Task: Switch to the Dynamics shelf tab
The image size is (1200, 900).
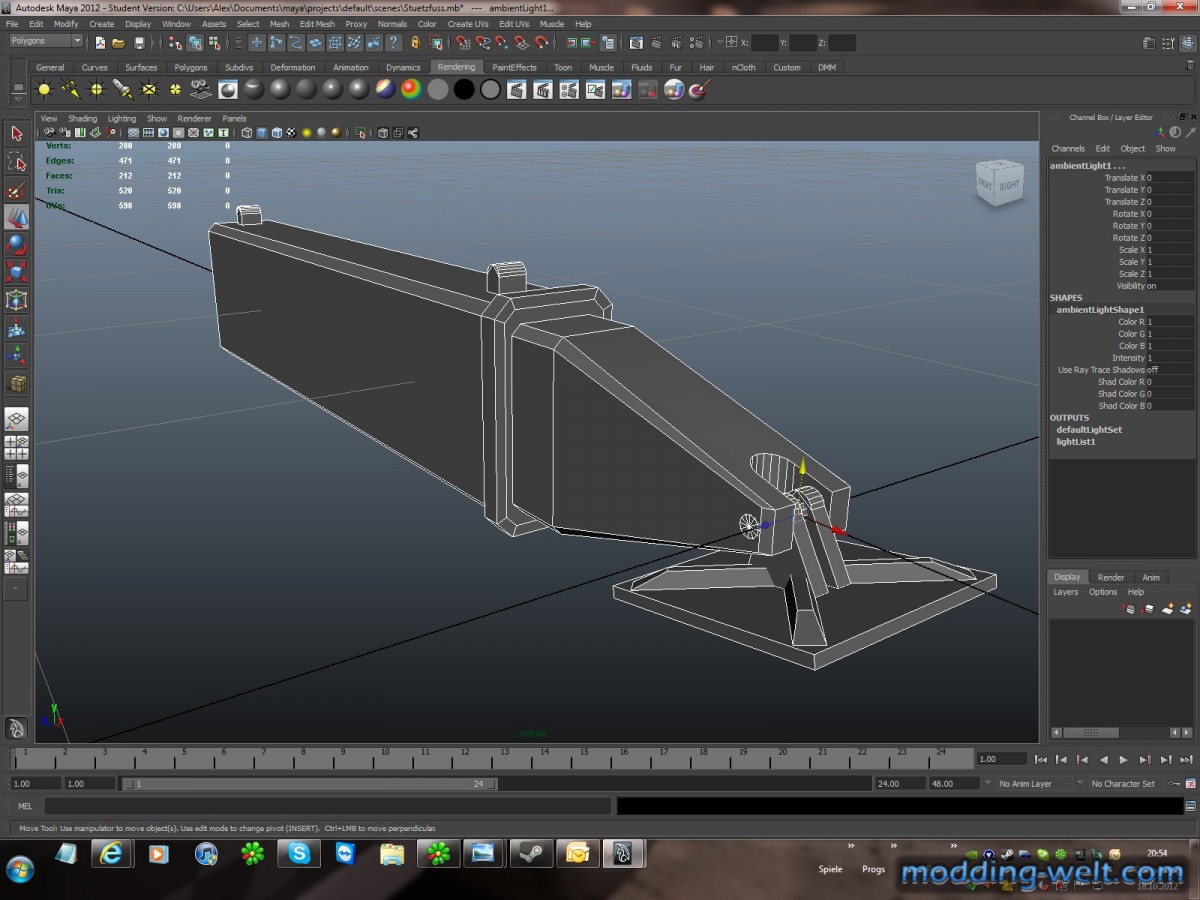Action: tap(403, 68)
